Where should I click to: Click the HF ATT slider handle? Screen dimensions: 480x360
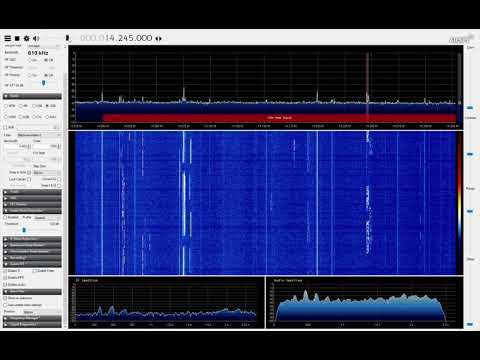coord(44,83)
